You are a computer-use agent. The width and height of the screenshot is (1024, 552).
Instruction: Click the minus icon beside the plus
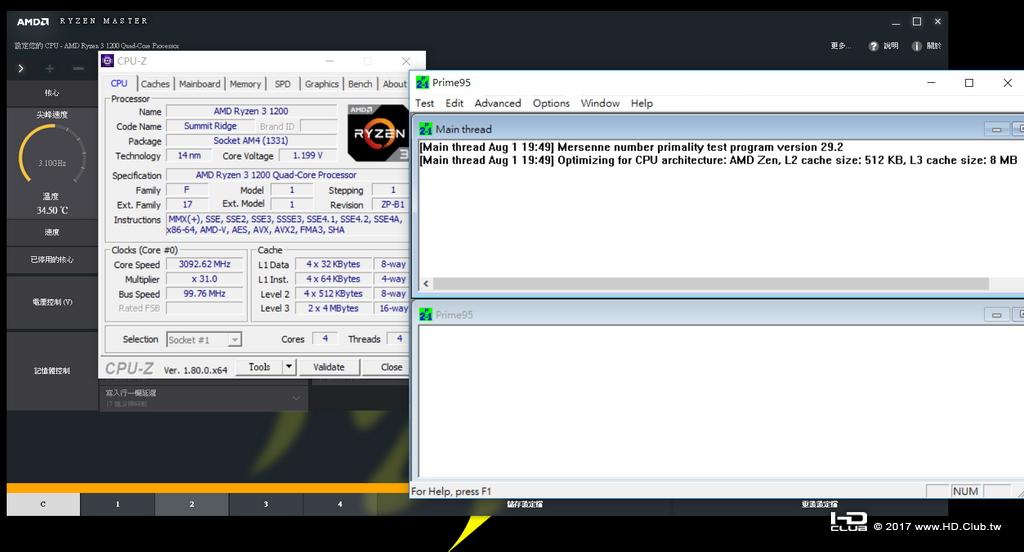[x=78, y=69]
